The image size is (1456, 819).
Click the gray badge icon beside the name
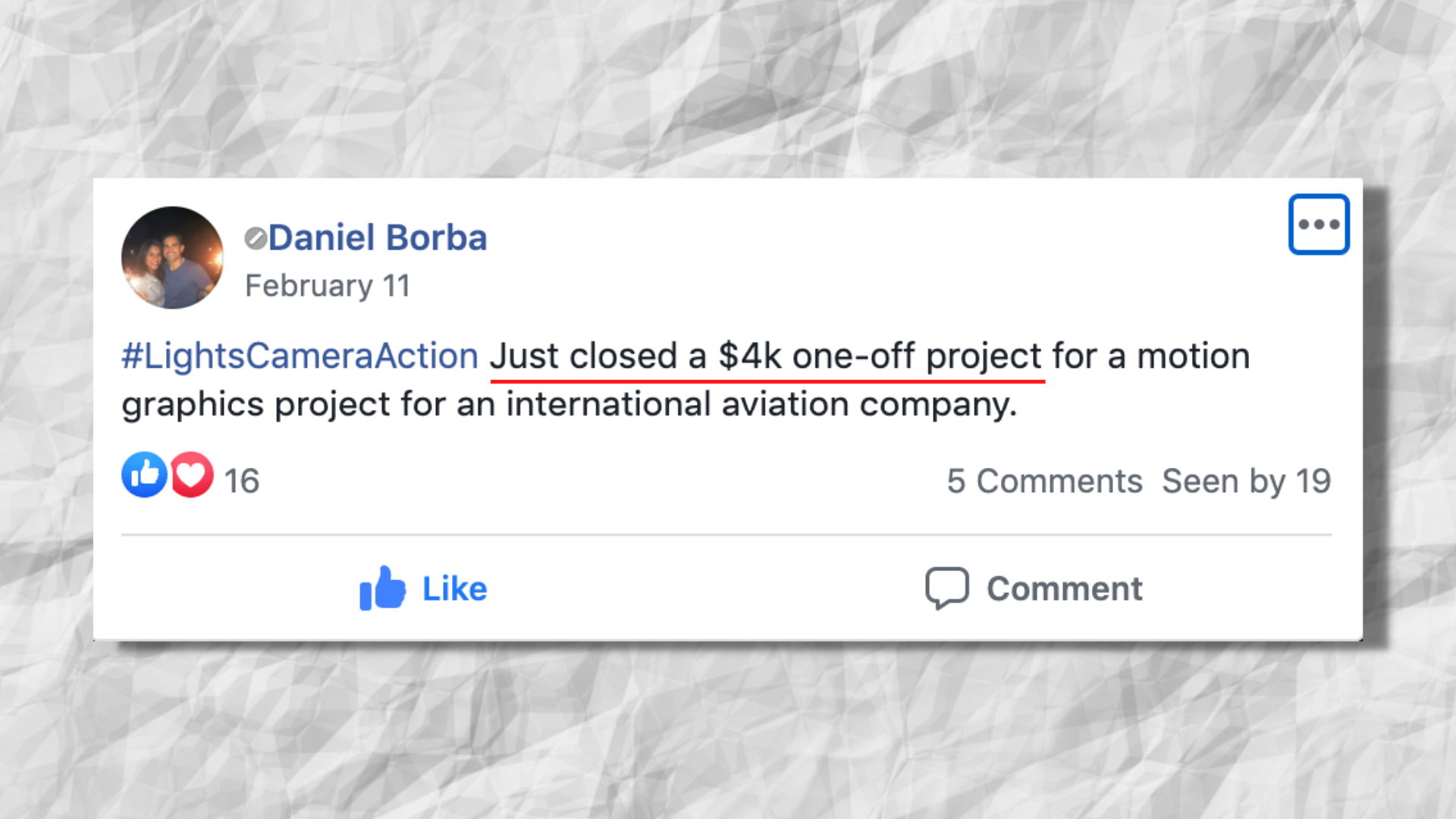pyautogui.click(x=255, y=238)
